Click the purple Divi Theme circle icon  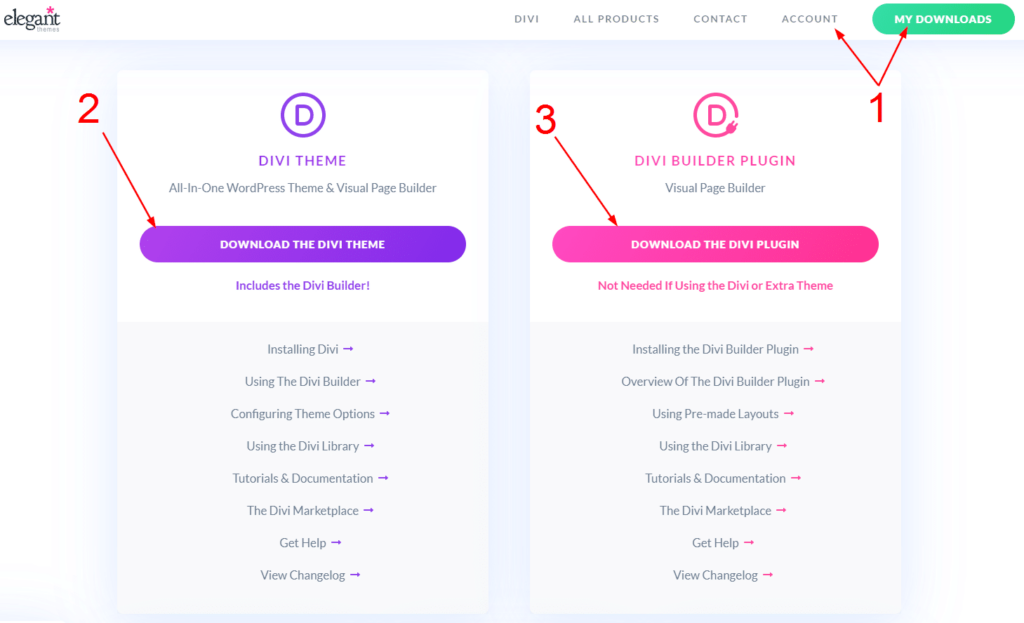(302, 115)
